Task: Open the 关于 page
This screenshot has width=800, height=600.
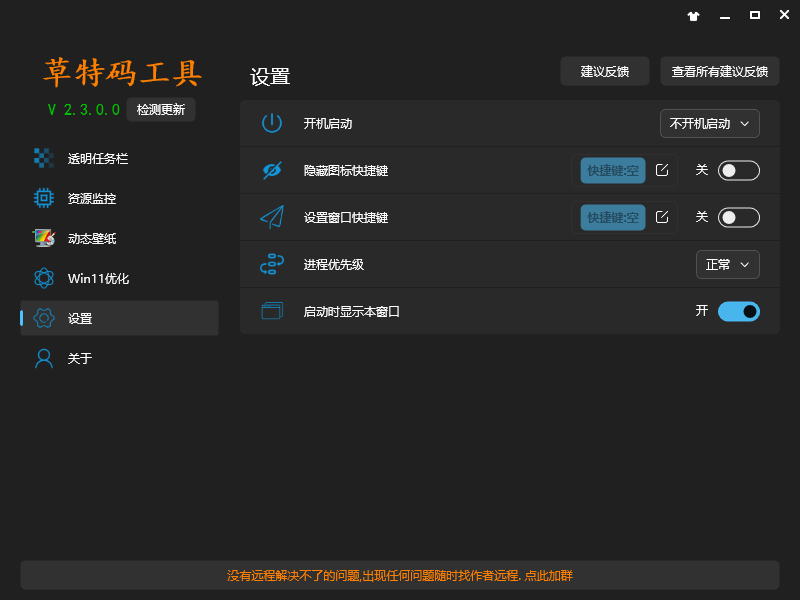Action: [119, 358]
